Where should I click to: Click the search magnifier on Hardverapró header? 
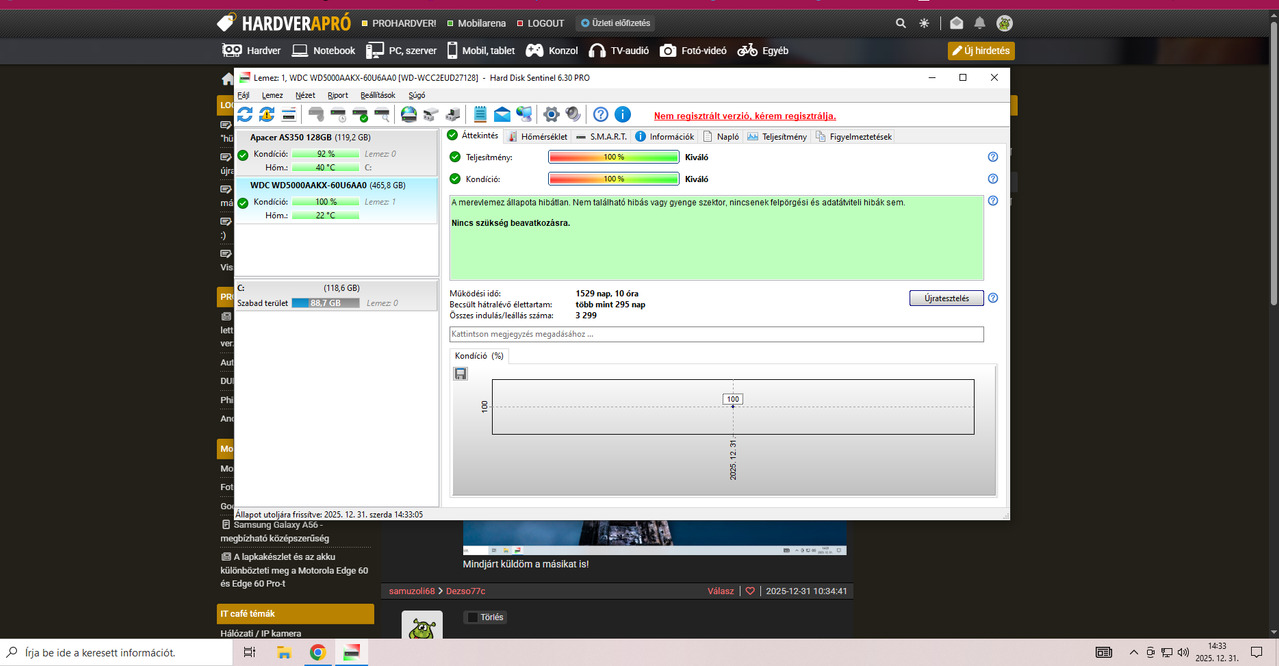[901, 23]
